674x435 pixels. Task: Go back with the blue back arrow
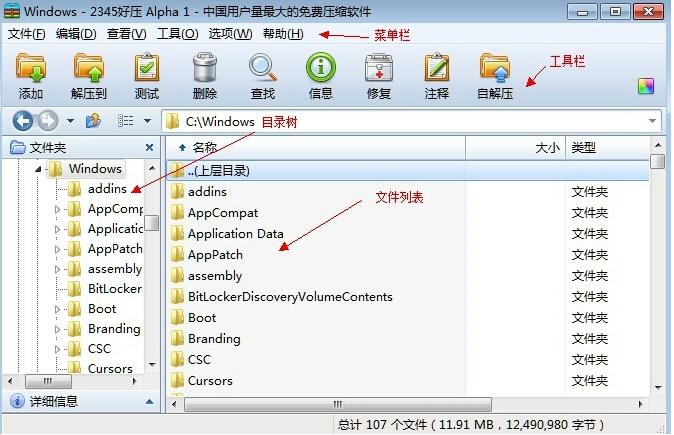point(23,121)
